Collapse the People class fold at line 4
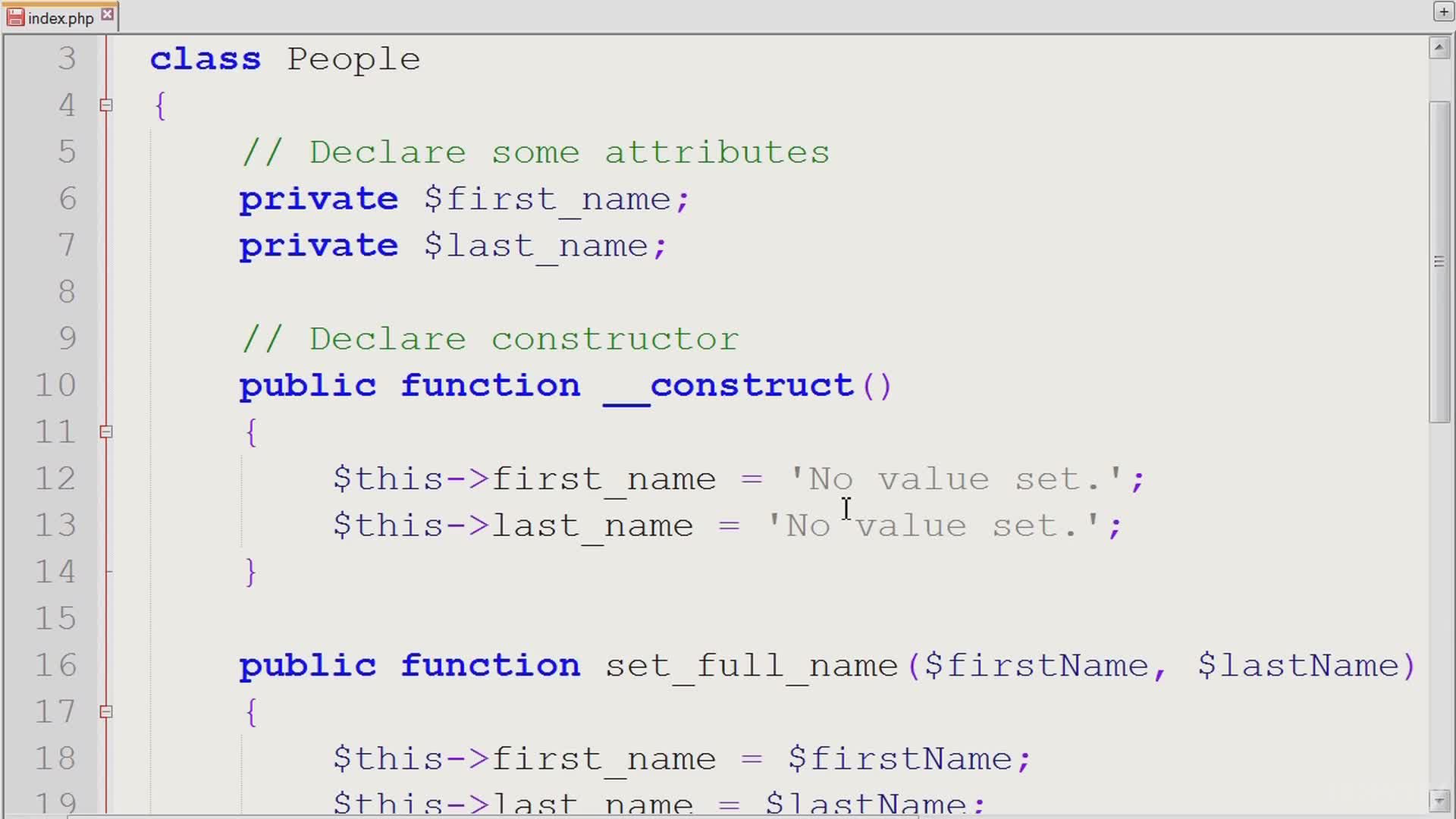 pos(106,105)
